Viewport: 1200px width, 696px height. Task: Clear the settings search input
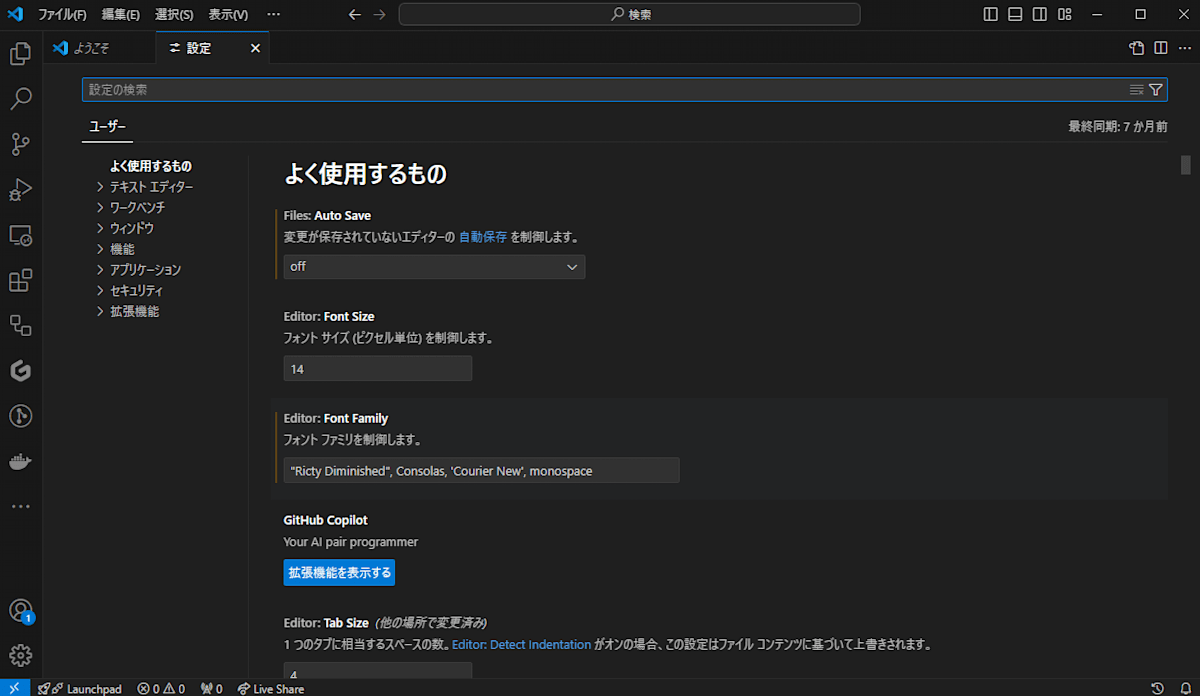coord(1136,90)
